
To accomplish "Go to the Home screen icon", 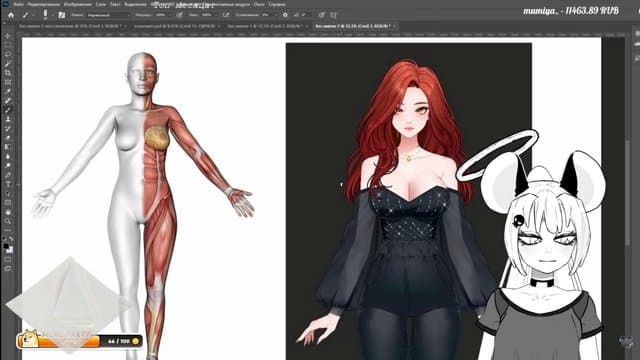I will click(x=11, y=15).
